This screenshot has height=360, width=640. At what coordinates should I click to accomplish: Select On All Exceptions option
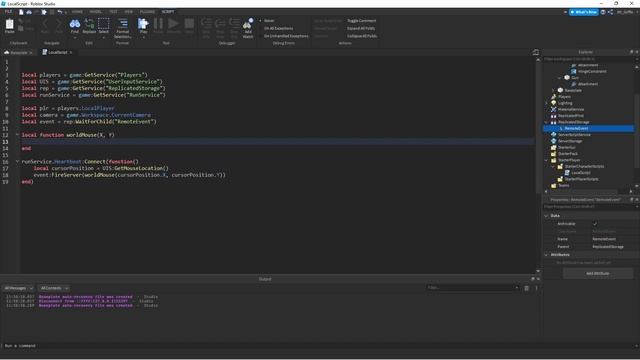pos(278,28)
